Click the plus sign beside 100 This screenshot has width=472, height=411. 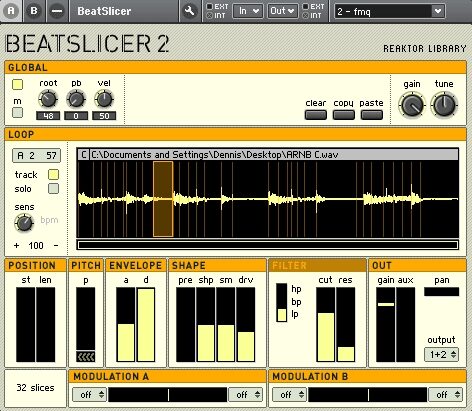click(x=17, y=246)
